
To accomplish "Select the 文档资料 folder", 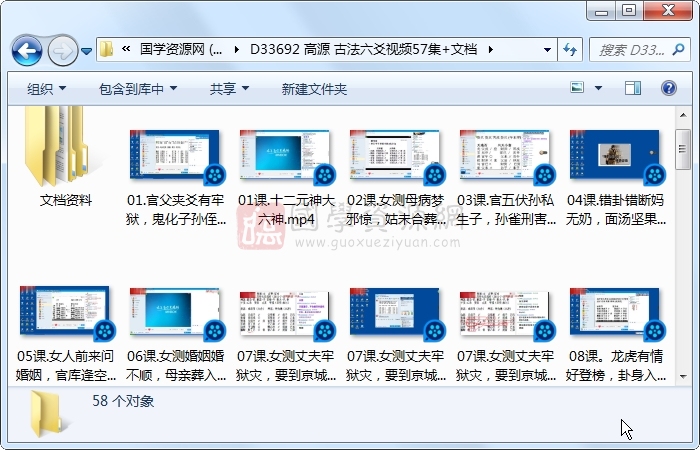I will (66, 157).
